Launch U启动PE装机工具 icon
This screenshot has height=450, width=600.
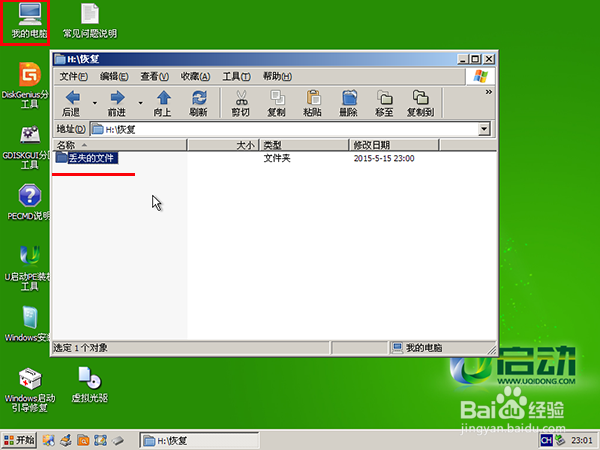[28, 268]
